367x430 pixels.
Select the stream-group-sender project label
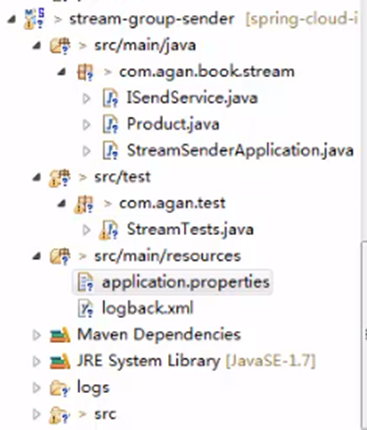click(x=152, y=19)
